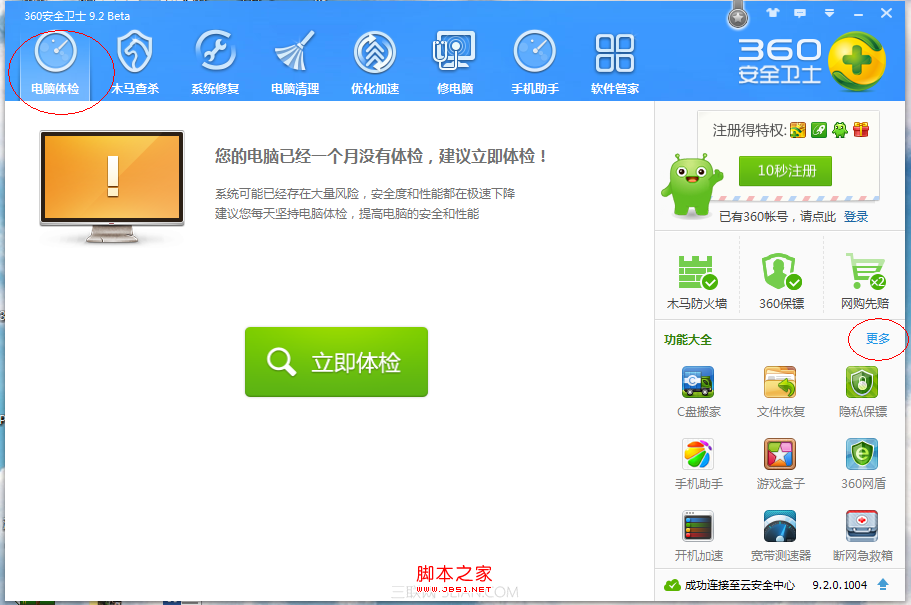Select the 电脑清理 broom tab

click(295, 64)
